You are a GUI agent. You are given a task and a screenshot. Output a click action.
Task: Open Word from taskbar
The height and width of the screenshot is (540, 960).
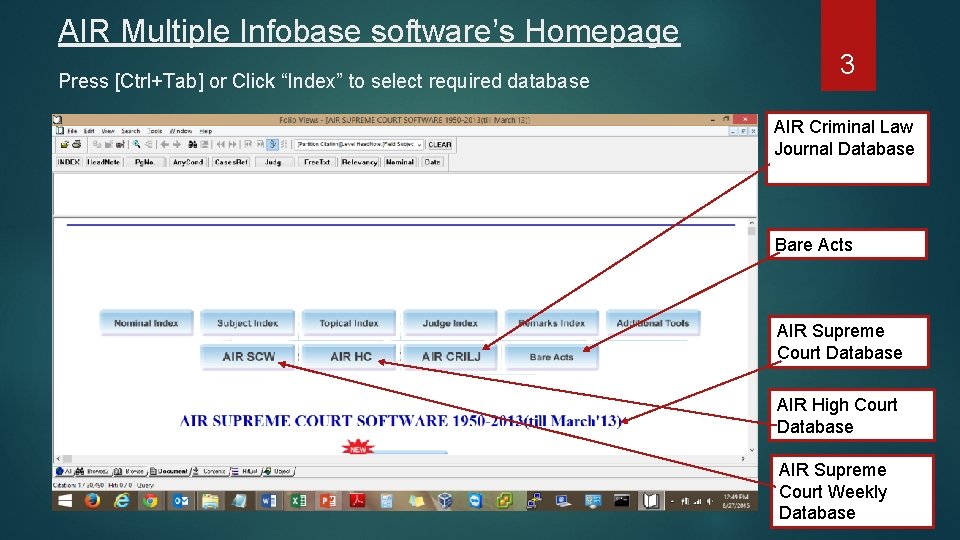[269, 501]
